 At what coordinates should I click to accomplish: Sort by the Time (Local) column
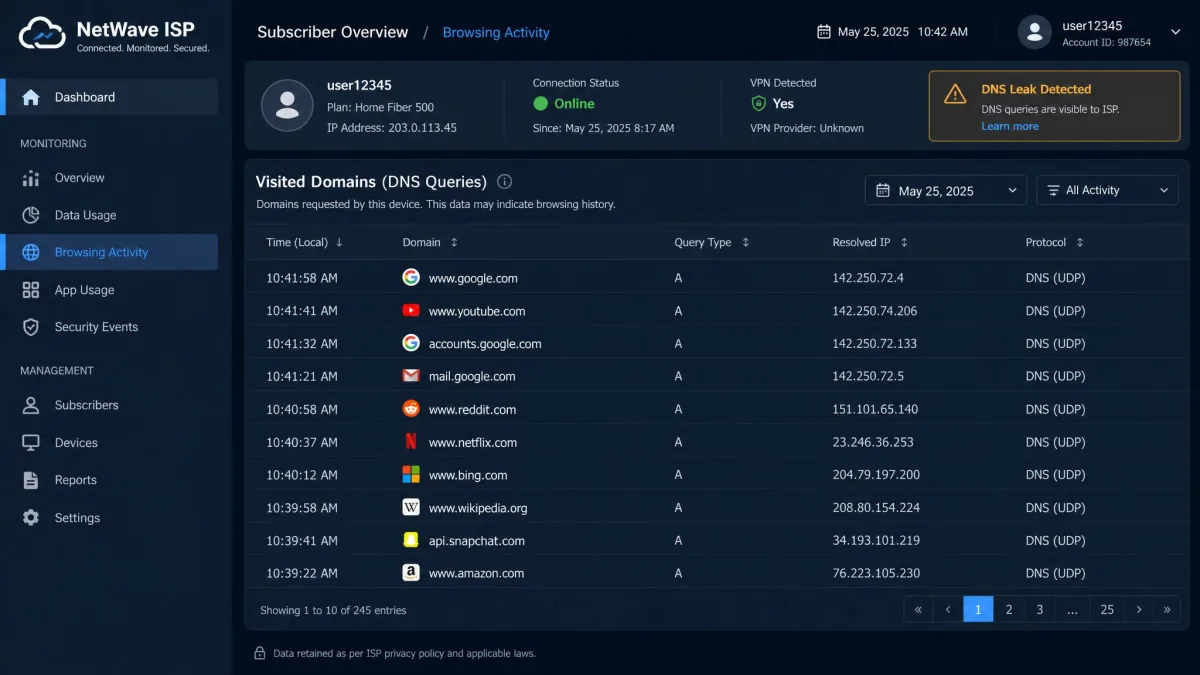pos(304,242)
